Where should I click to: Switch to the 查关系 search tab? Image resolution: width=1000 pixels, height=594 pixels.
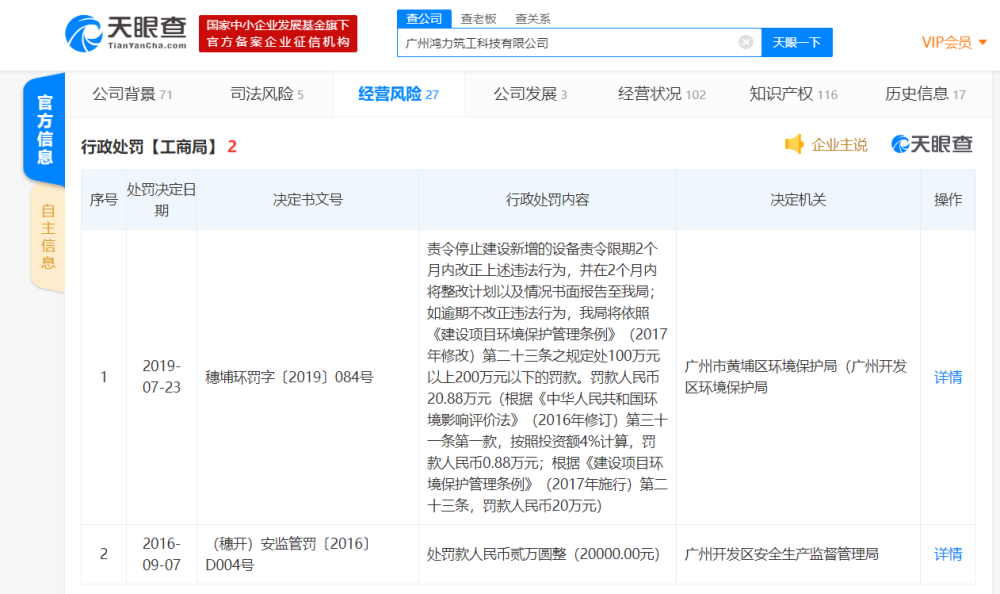(533, 19)
